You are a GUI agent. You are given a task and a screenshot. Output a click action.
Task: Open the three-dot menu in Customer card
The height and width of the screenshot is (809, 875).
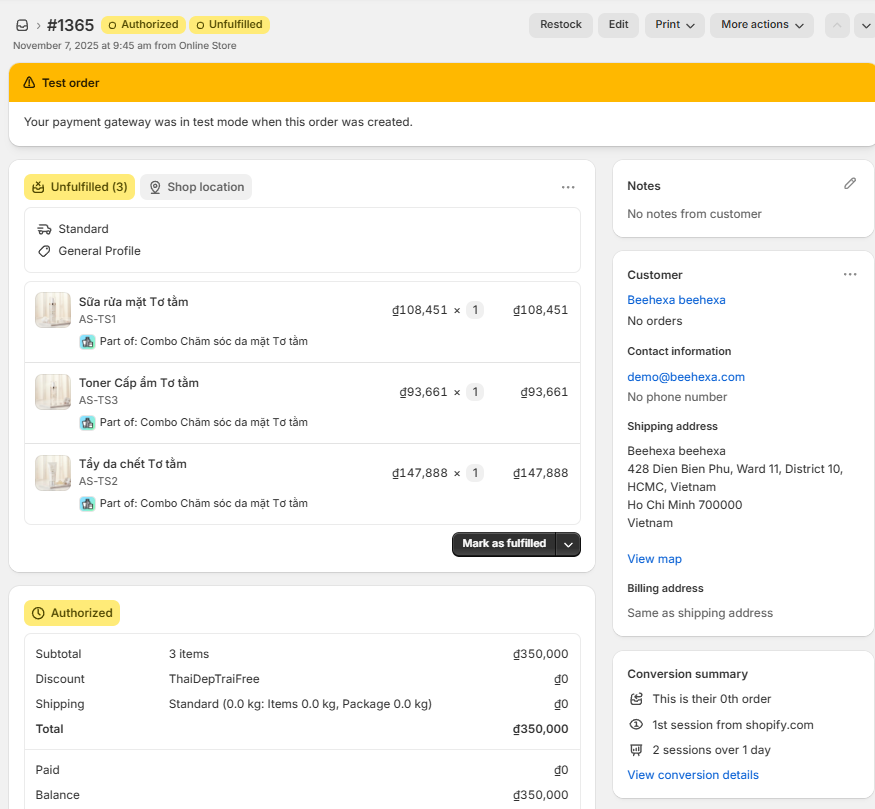(x=850, y=274)
